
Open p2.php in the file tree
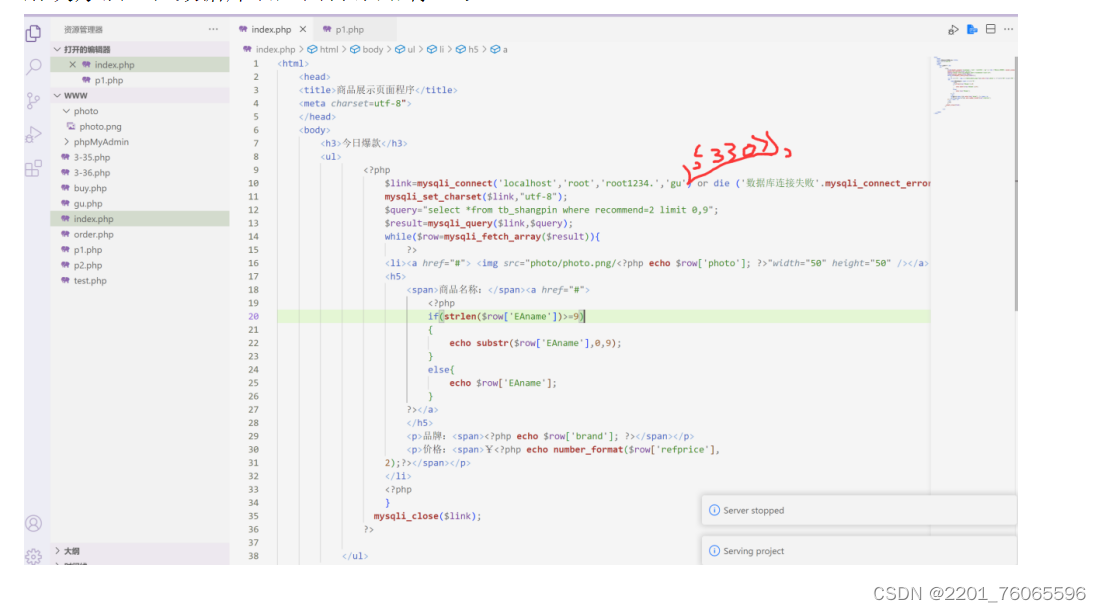[x=88, y=265]
